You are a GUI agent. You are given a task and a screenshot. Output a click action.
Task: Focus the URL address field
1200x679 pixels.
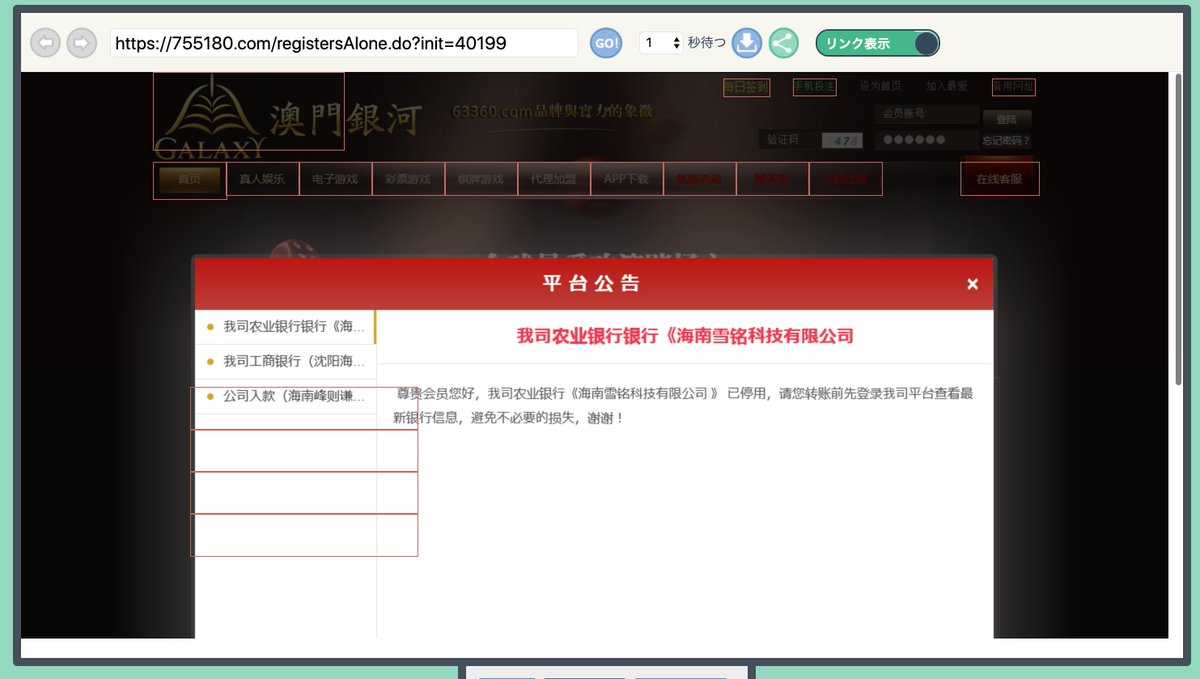click(x=344, y=43)
